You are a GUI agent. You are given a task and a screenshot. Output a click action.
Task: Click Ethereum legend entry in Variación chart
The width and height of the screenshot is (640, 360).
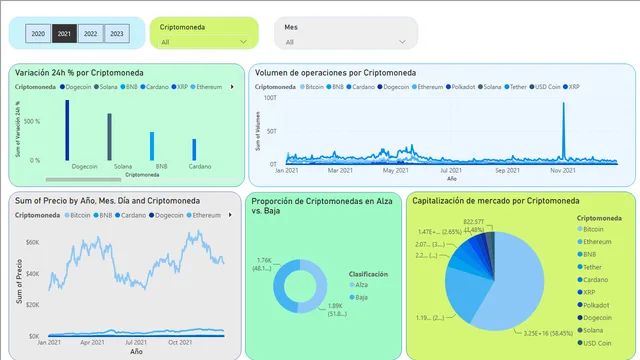tap(206, 87)
